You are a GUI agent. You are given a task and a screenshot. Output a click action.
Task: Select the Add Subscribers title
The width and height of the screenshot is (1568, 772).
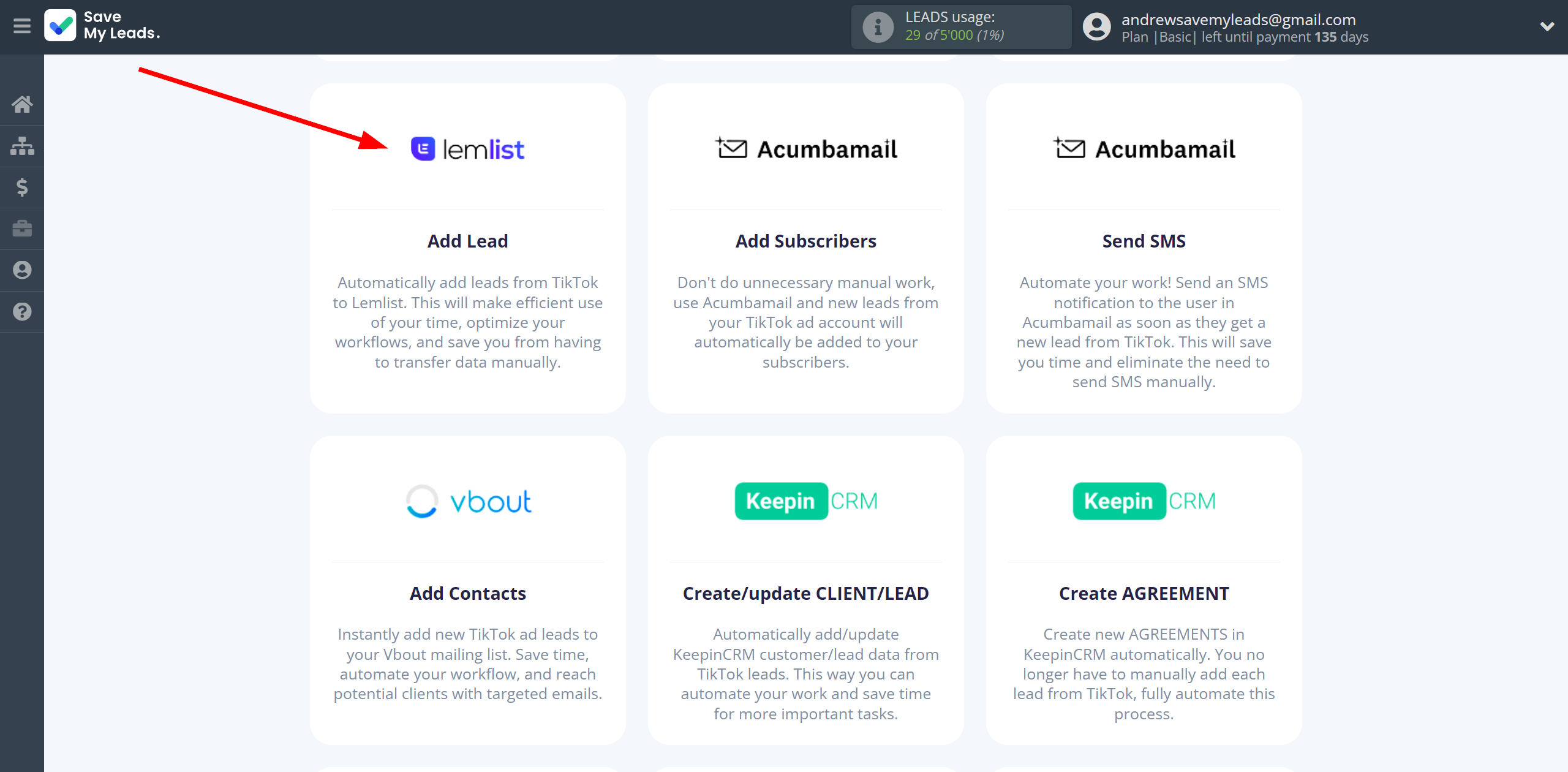pyautogui.click(x=806, y=241)
